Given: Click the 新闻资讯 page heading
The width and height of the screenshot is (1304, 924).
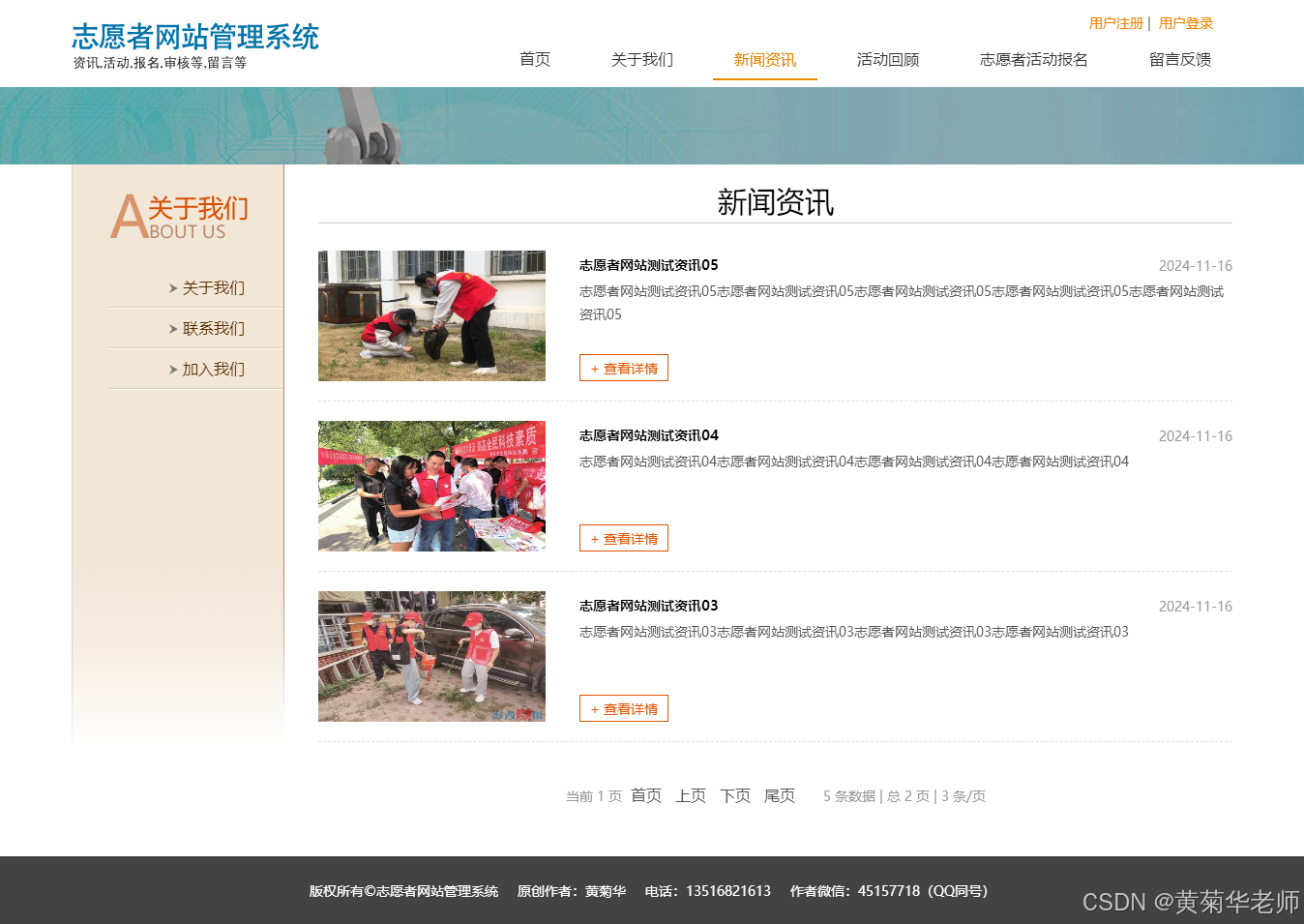Looking at the screenshot, I should [x=775, y=202].
